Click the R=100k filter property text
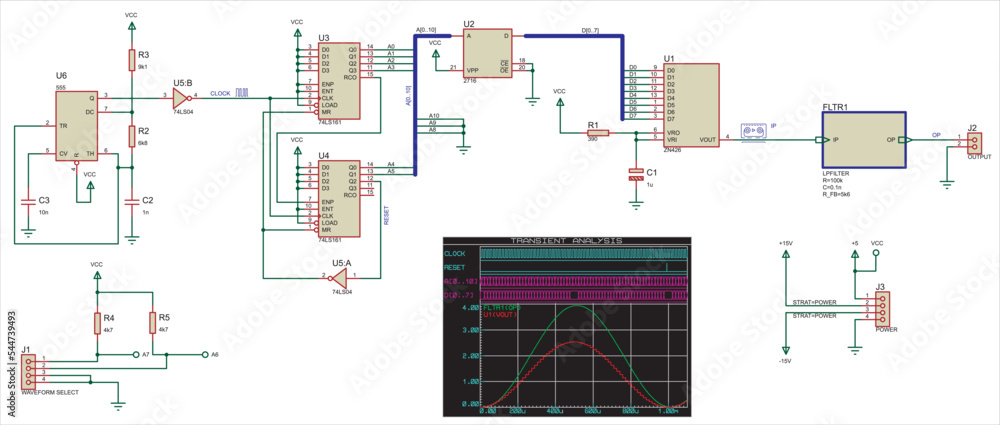The image size is (1000, 425). click(833, 181)
